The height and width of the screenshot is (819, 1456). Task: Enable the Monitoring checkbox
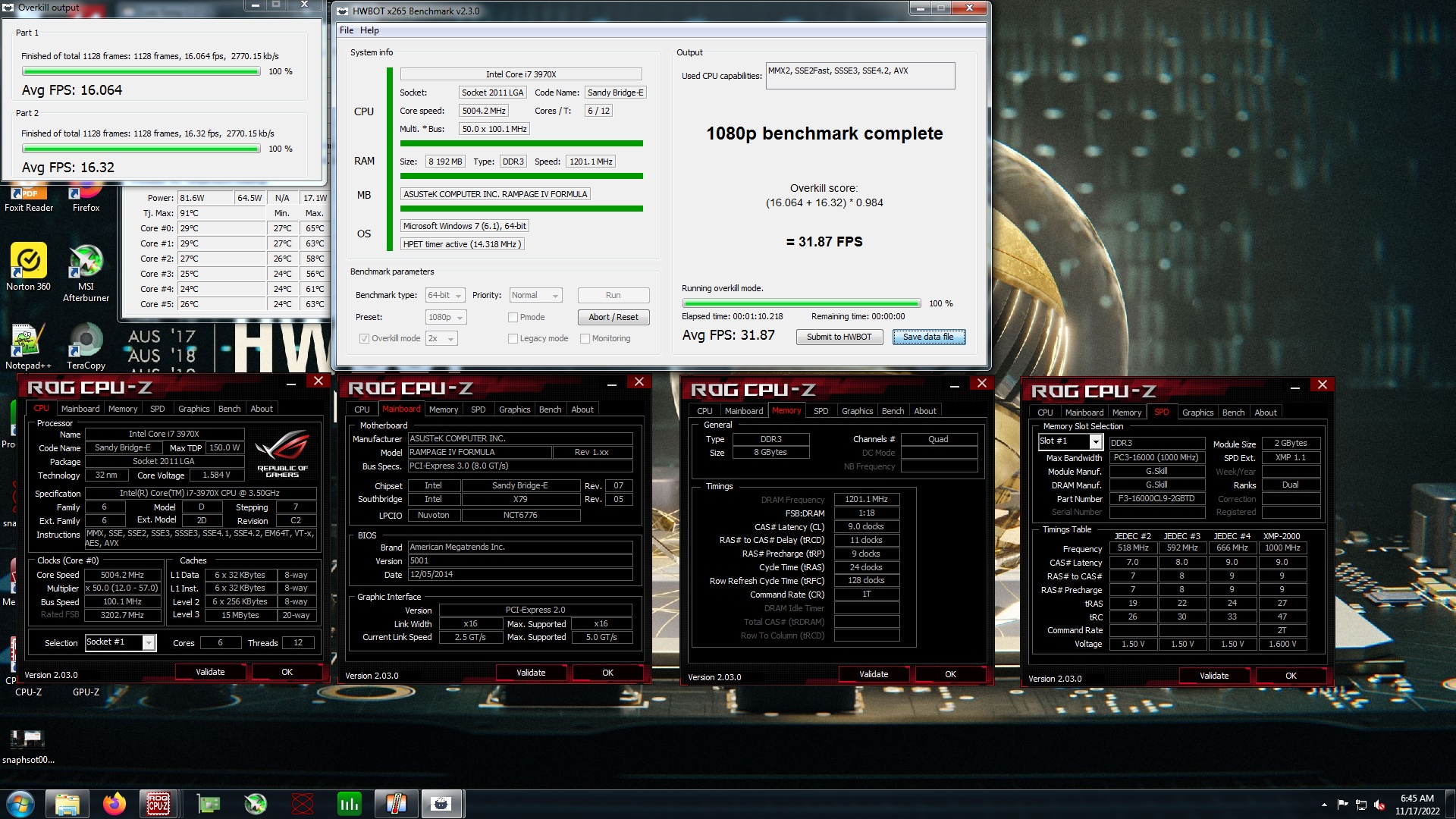tap(585, 338)
